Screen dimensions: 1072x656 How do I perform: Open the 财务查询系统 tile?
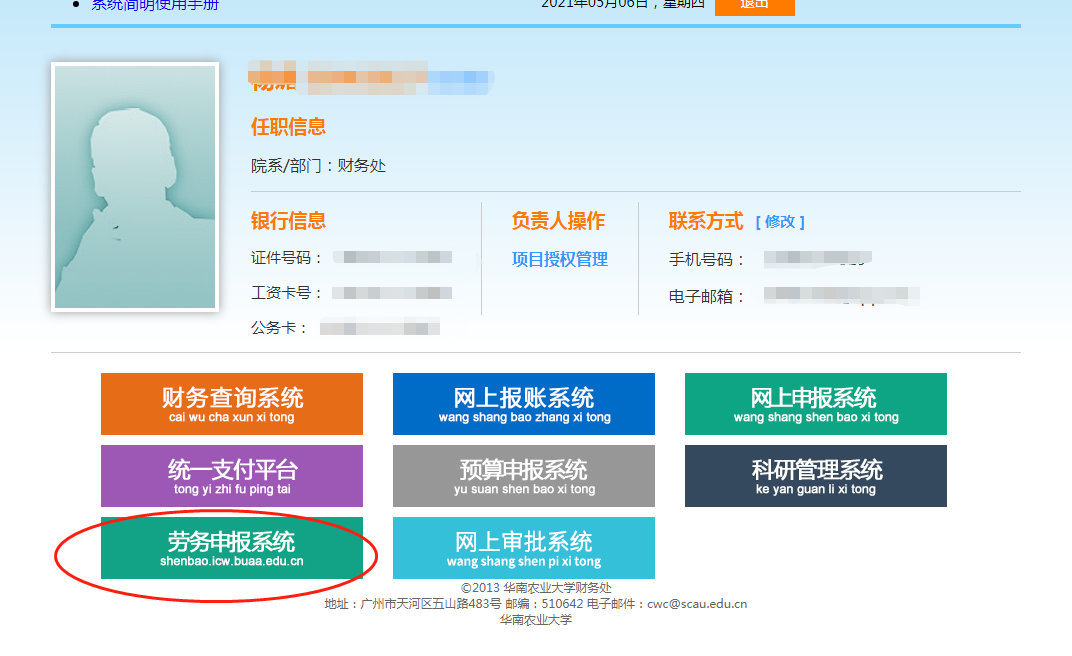(x=232, y=404)
